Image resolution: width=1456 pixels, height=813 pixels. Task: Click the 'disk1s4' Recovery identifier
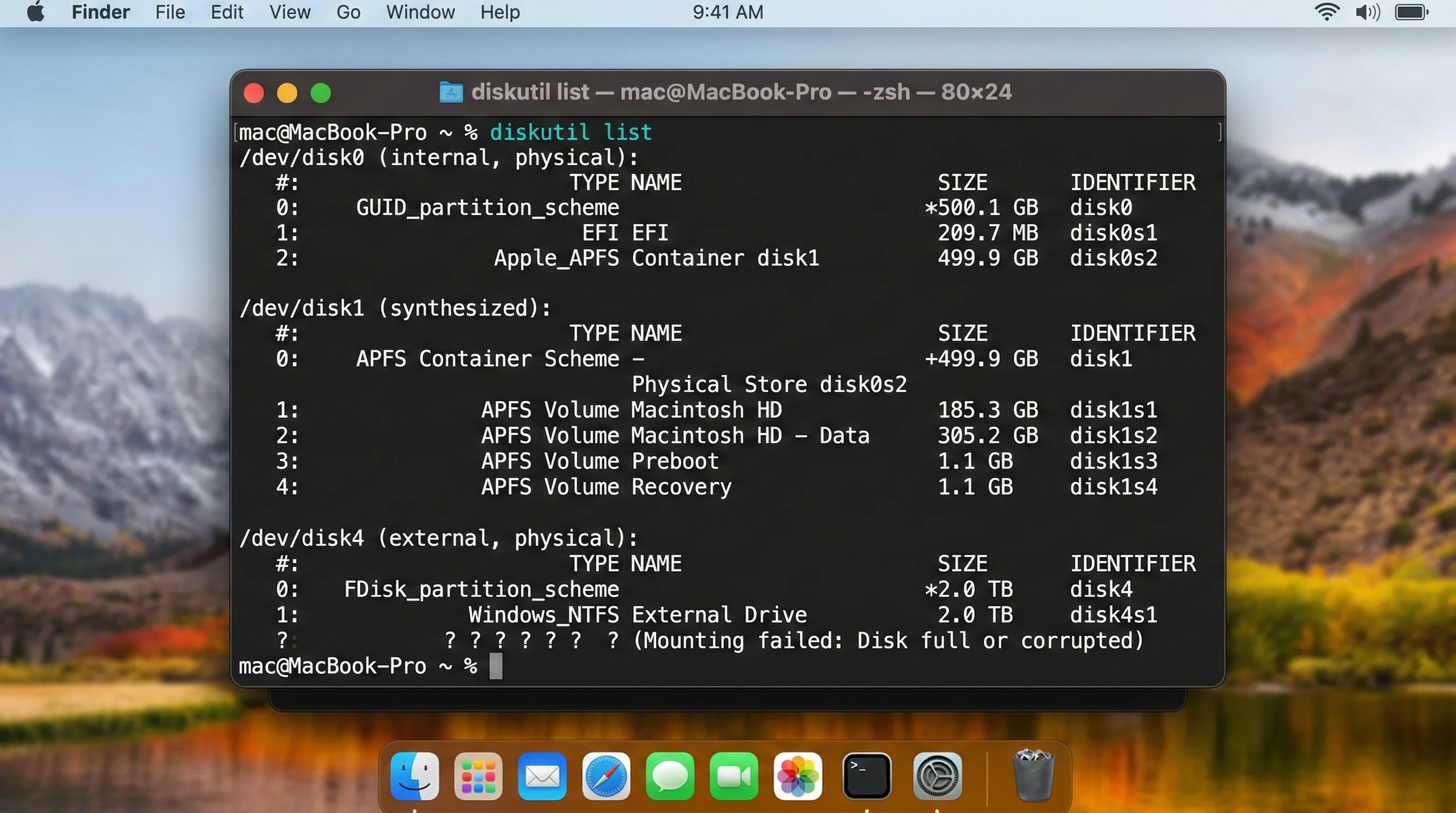point(1114,487)
